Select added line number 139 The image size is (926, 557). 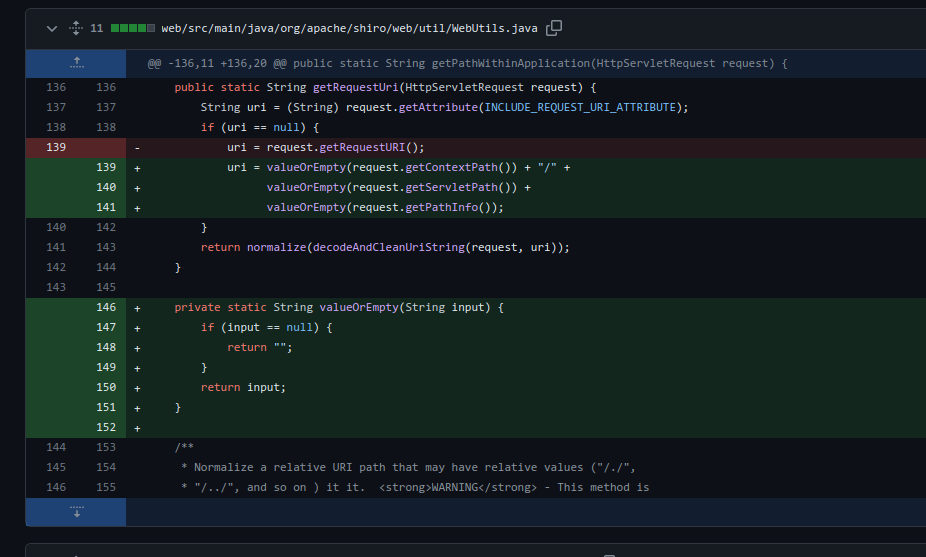(x=106, y=167)
